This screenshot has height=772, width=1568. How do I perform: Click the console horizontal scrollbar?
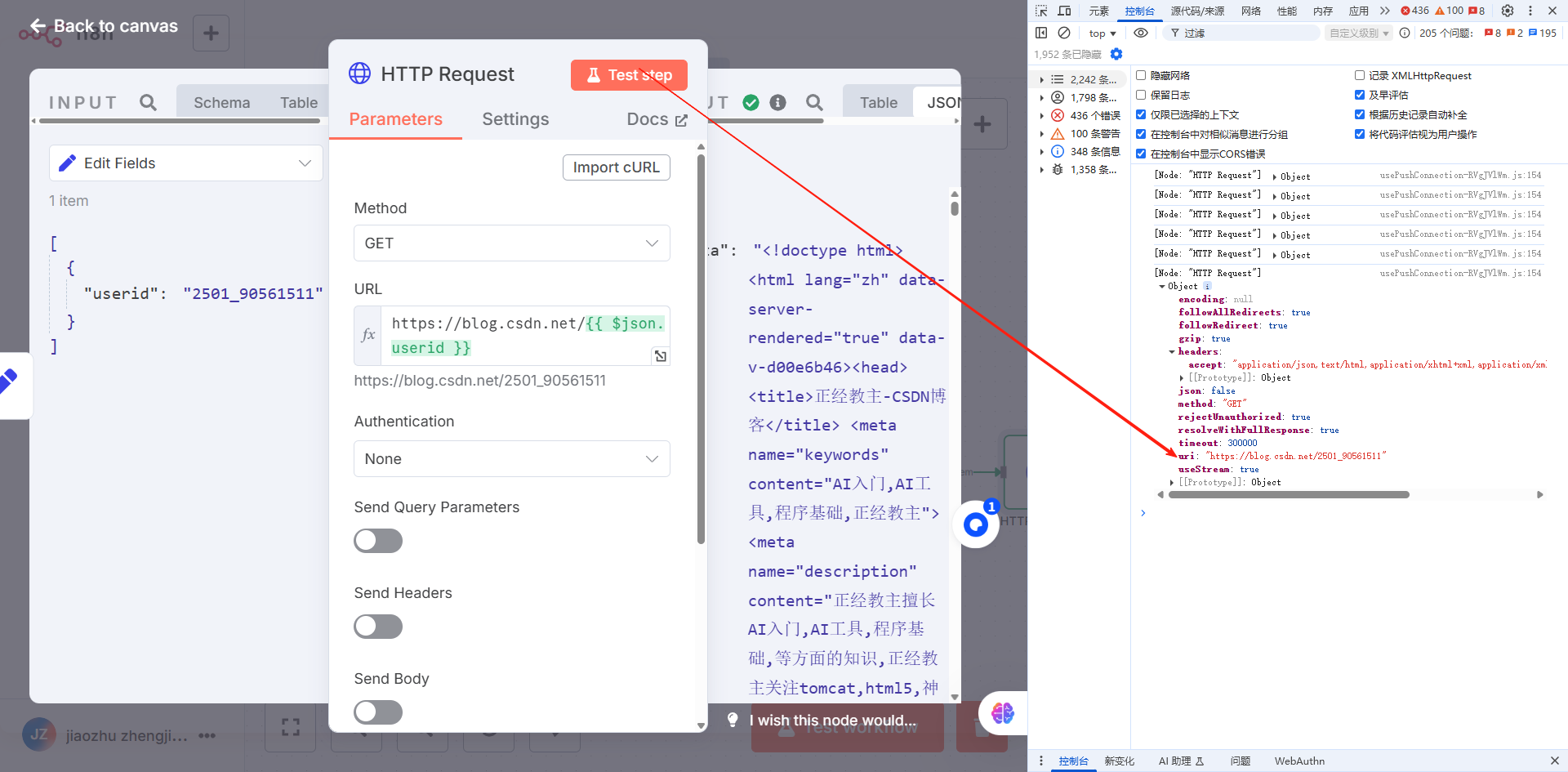(x=1289, y=494)
